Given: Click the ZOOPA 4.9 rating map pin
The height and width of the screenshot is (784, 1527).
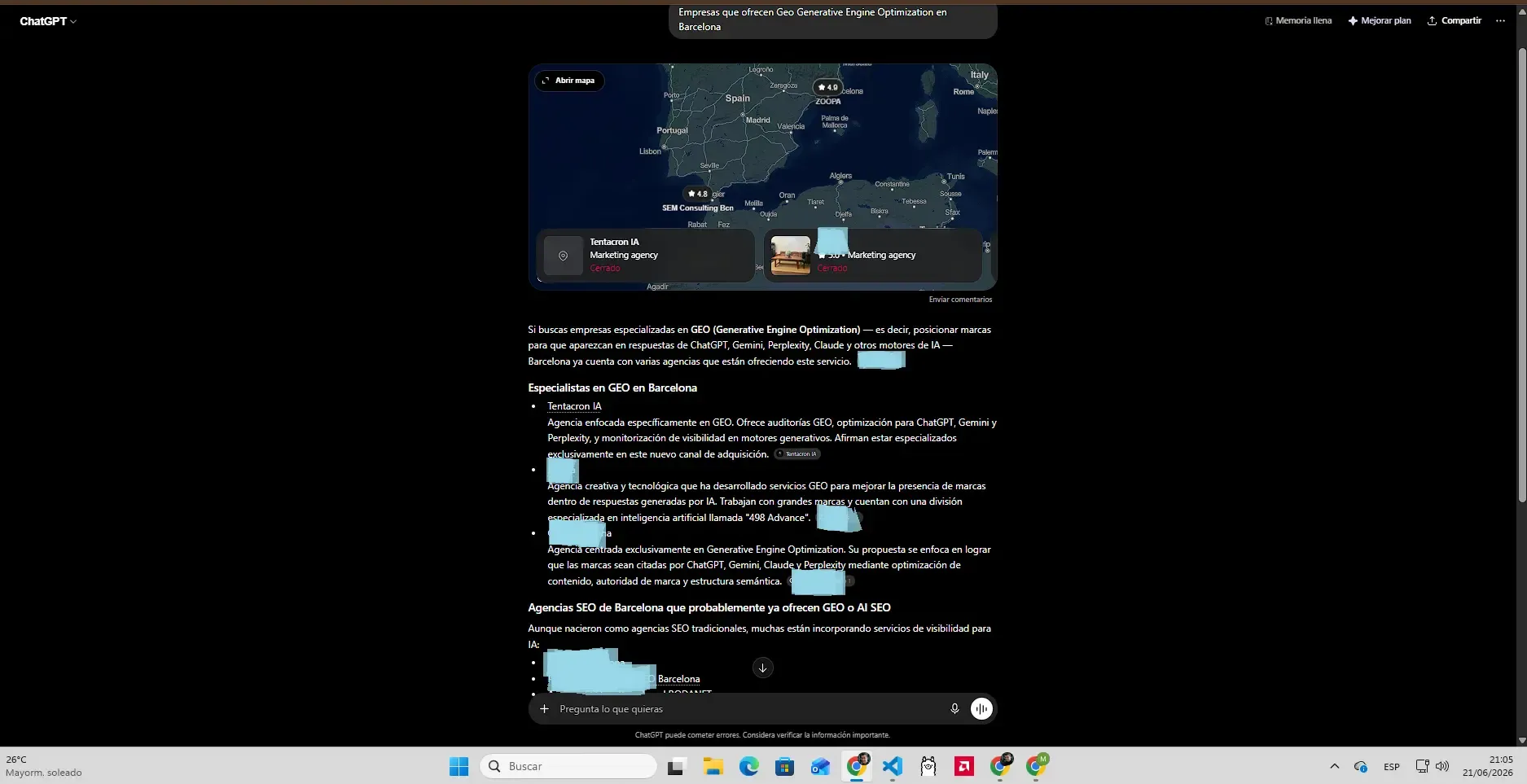Looking at the screenshot, I should [827, 87].
